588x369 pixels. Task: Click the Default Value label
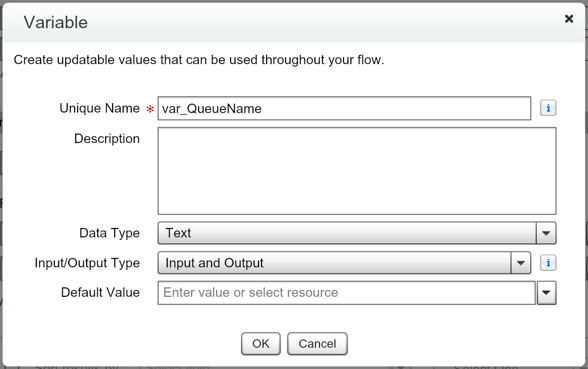point(100,292)
